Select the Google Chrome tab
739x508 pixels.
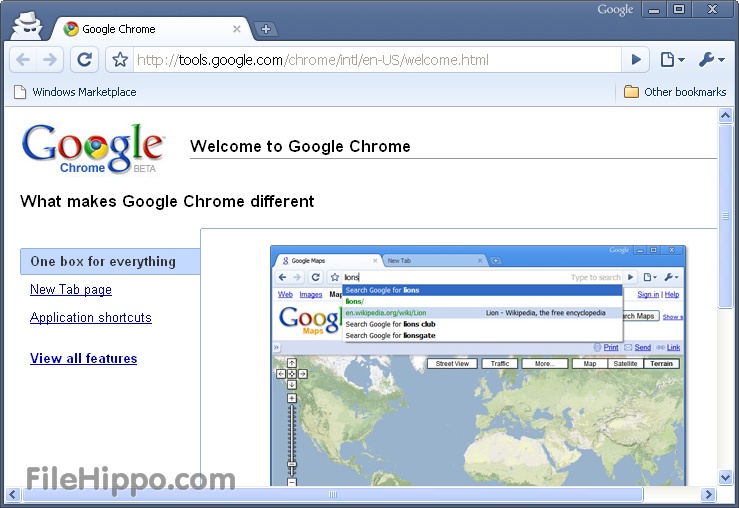tap(153, 29)
